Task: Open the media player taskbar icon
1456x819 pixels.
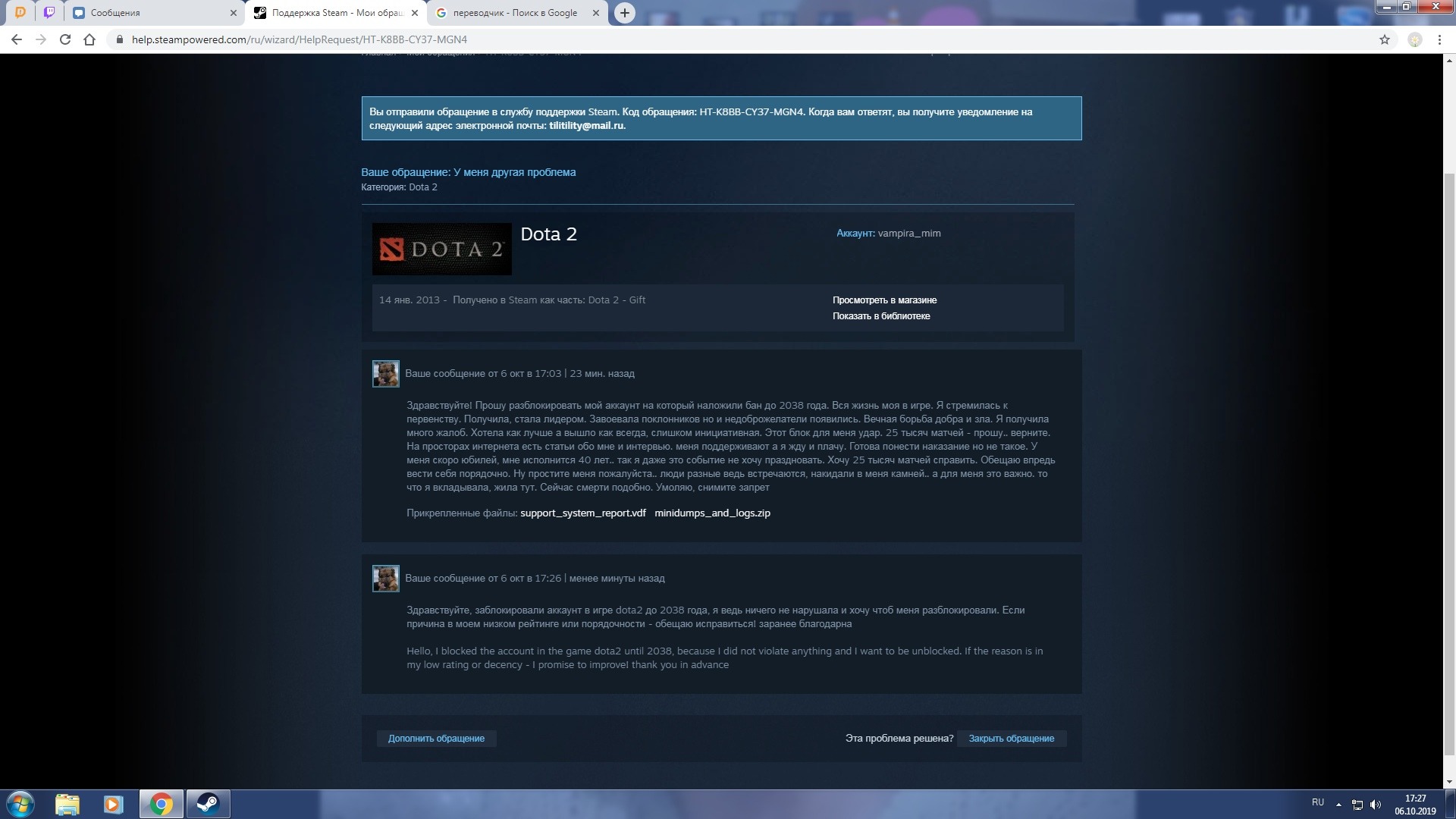Action: pyautogui.click(x=114, y=804)
